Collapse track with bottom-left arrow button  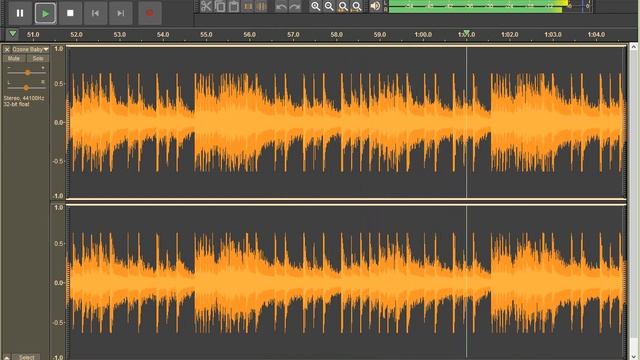(x=7, y=357)
